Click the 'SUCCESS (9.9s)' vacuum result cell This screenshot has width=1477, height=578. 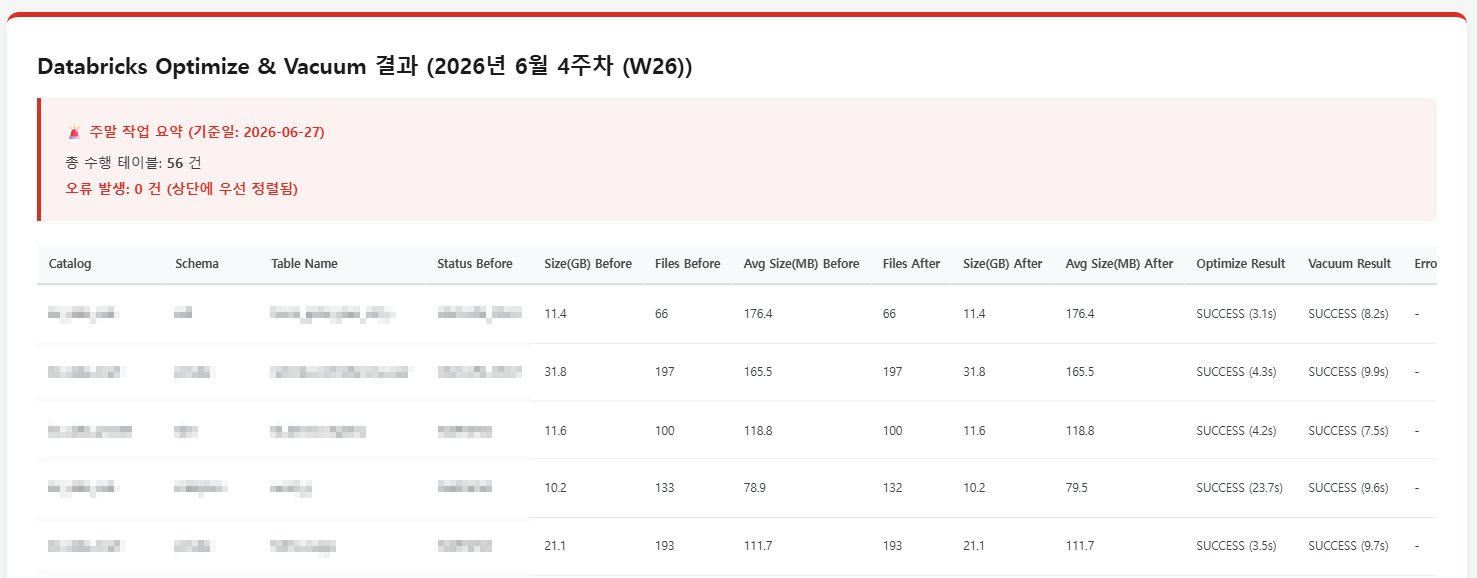tap(1348, 372)
